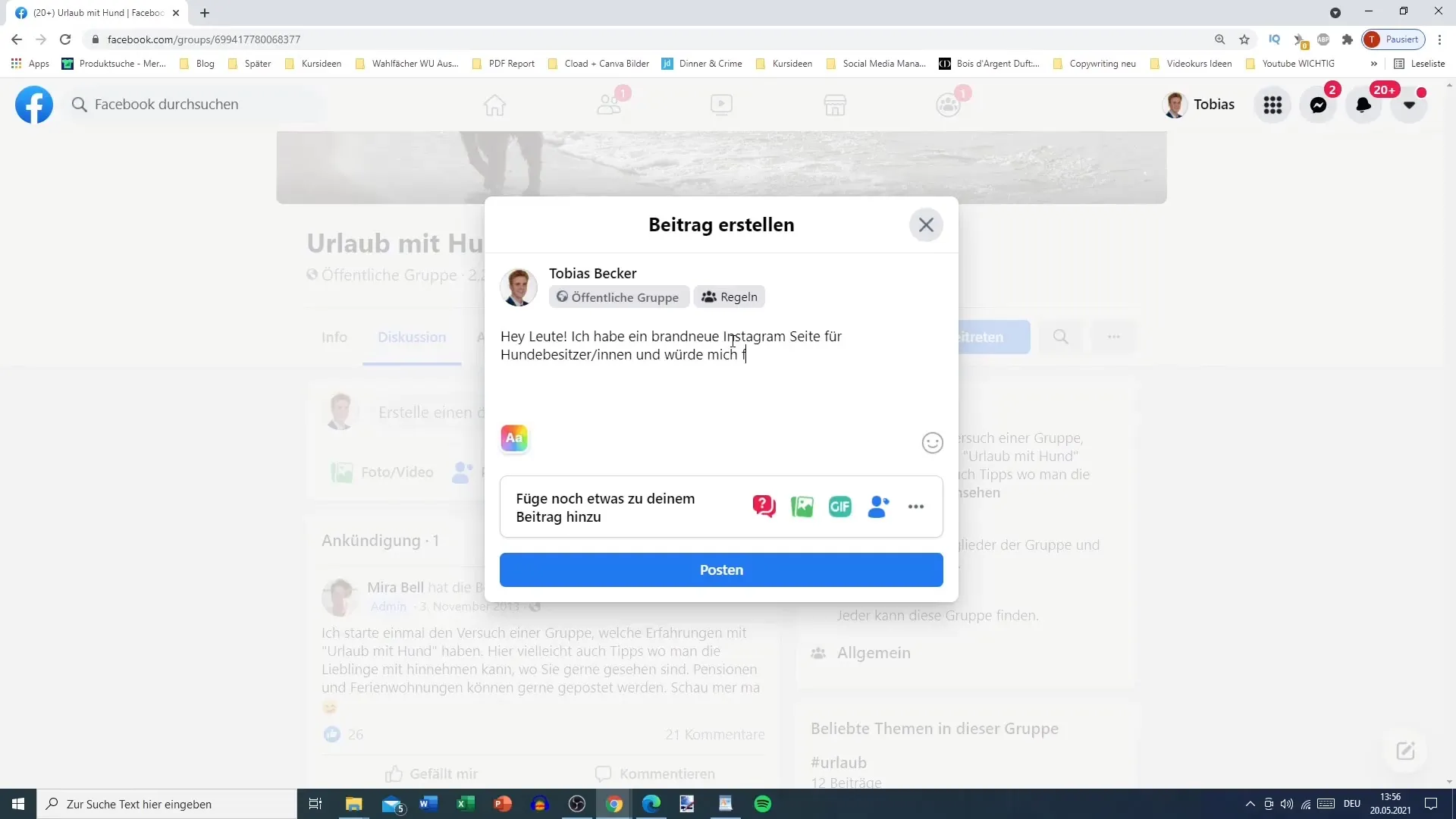Go back in Chrome history
This screenshot has height=819, width=1456.
pyautogui.click(x=17, y=39)
